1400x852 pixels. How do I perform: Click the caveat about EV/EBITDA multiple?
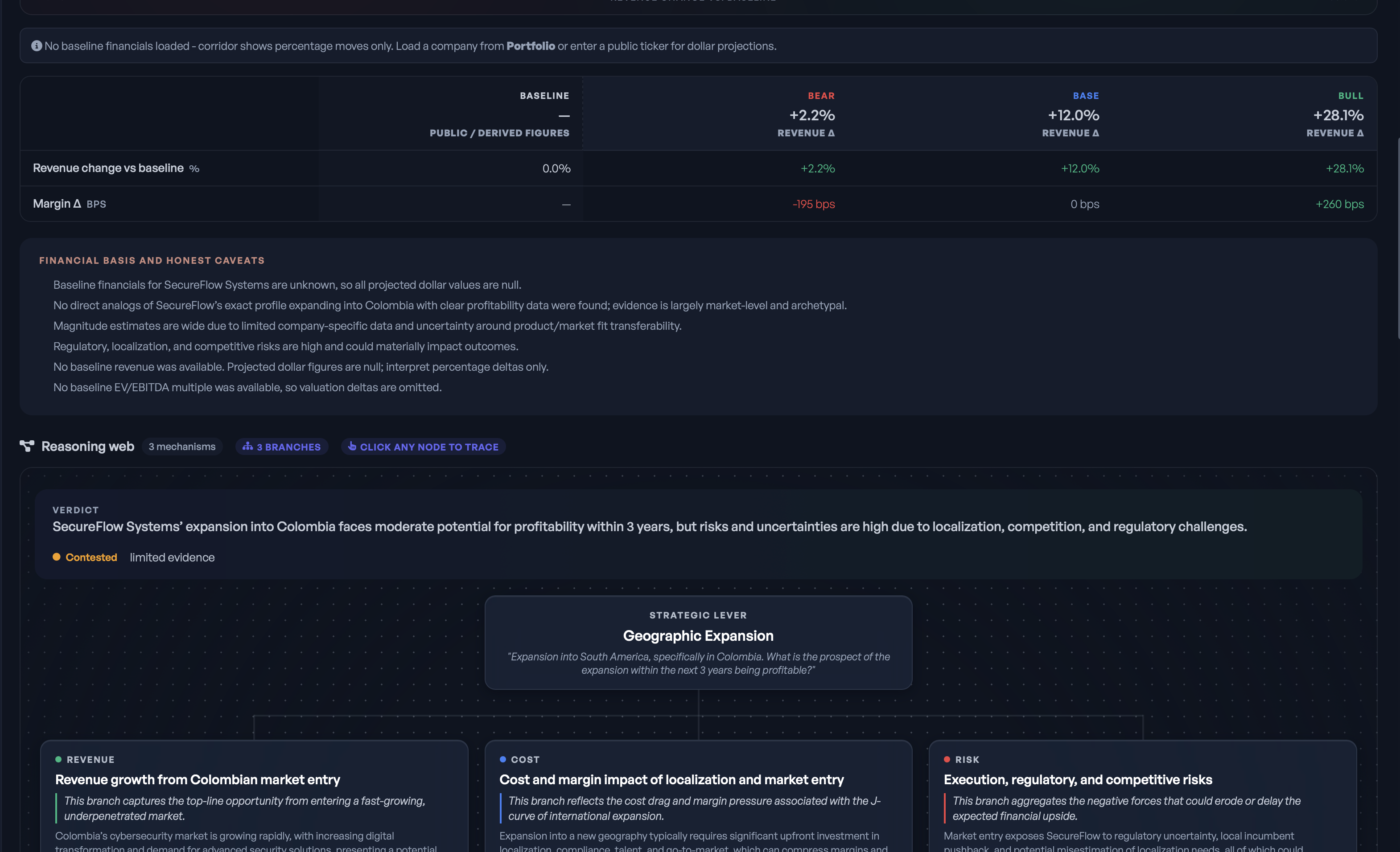coord(247,387)
